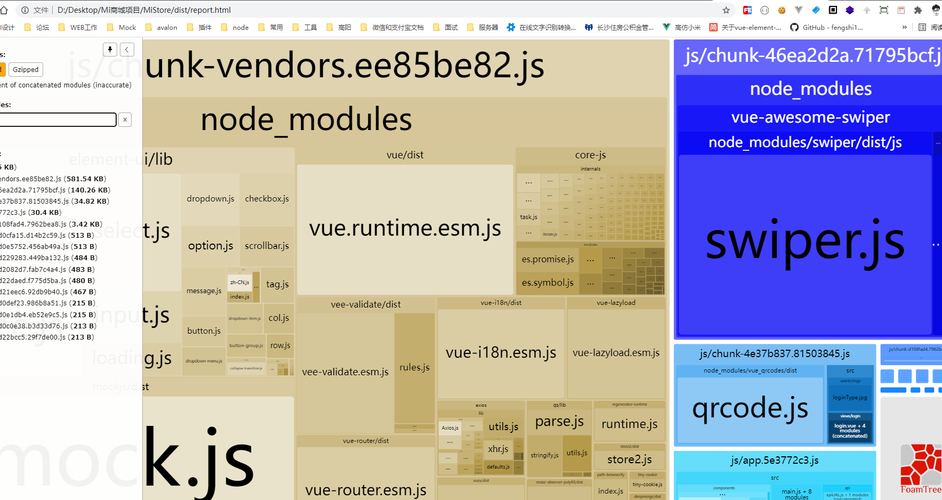Screen dimensions: 942x500
Task: Open the 插件 bookmark folder
Action: click(199, 27)
